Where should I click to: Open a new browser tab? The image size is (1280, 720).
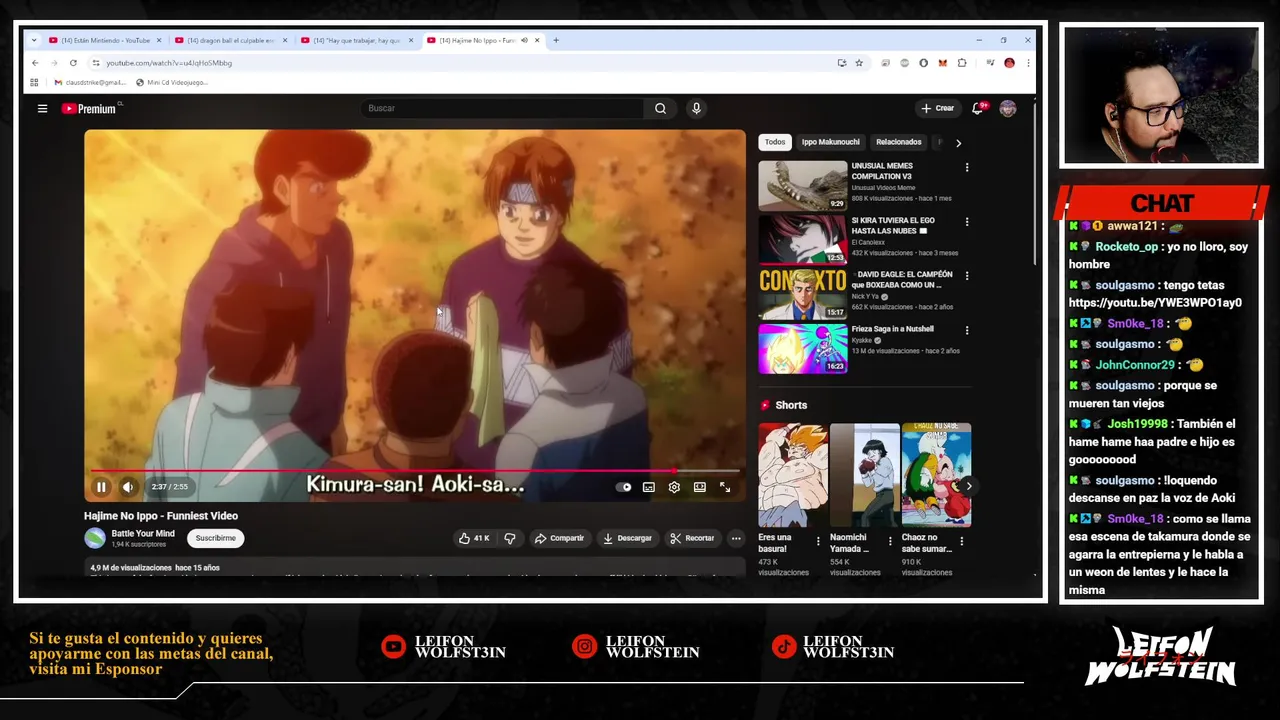556,40
